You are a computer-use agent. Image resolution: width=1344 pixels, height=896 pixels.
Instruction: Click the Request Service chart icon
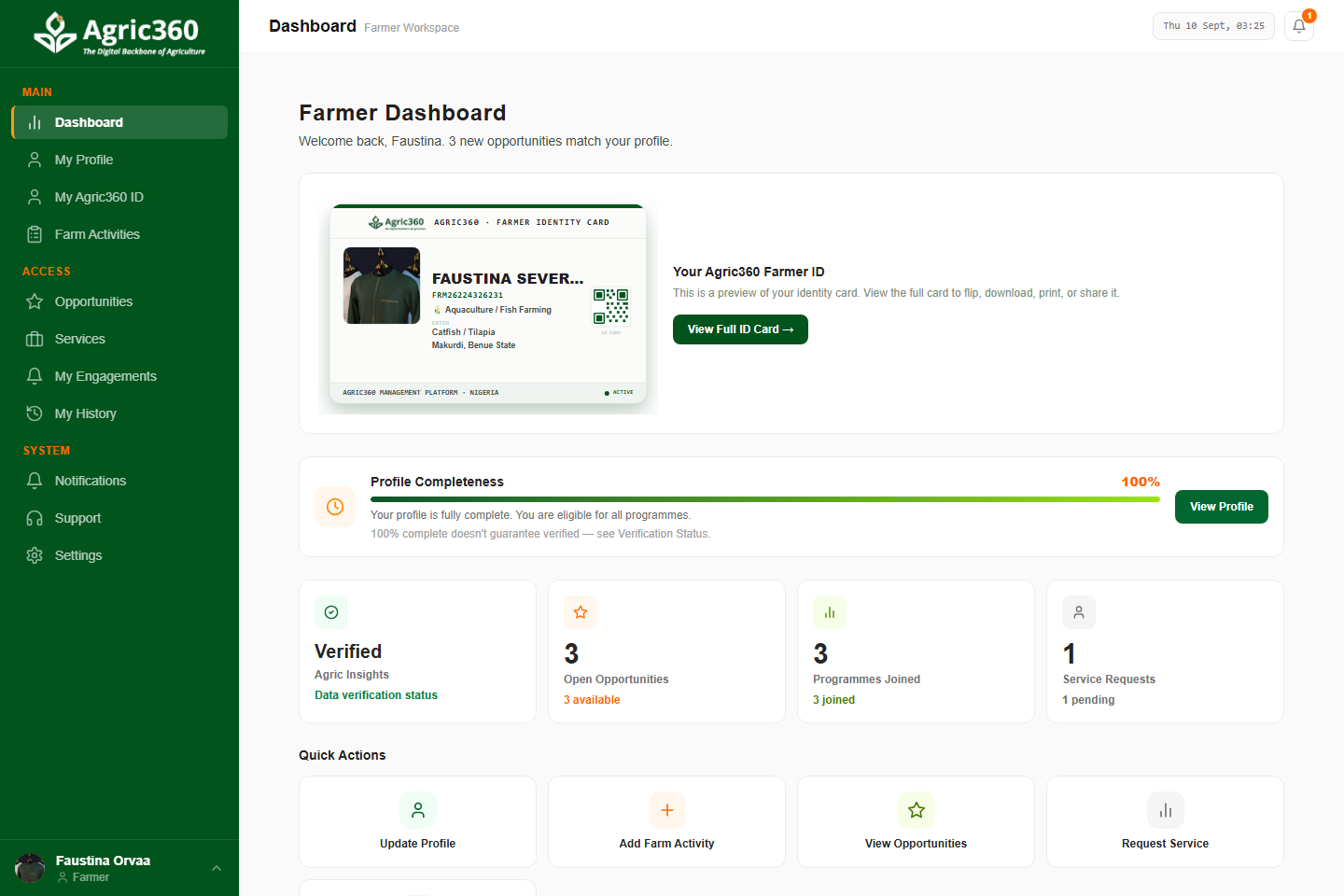pos(1166,810)
